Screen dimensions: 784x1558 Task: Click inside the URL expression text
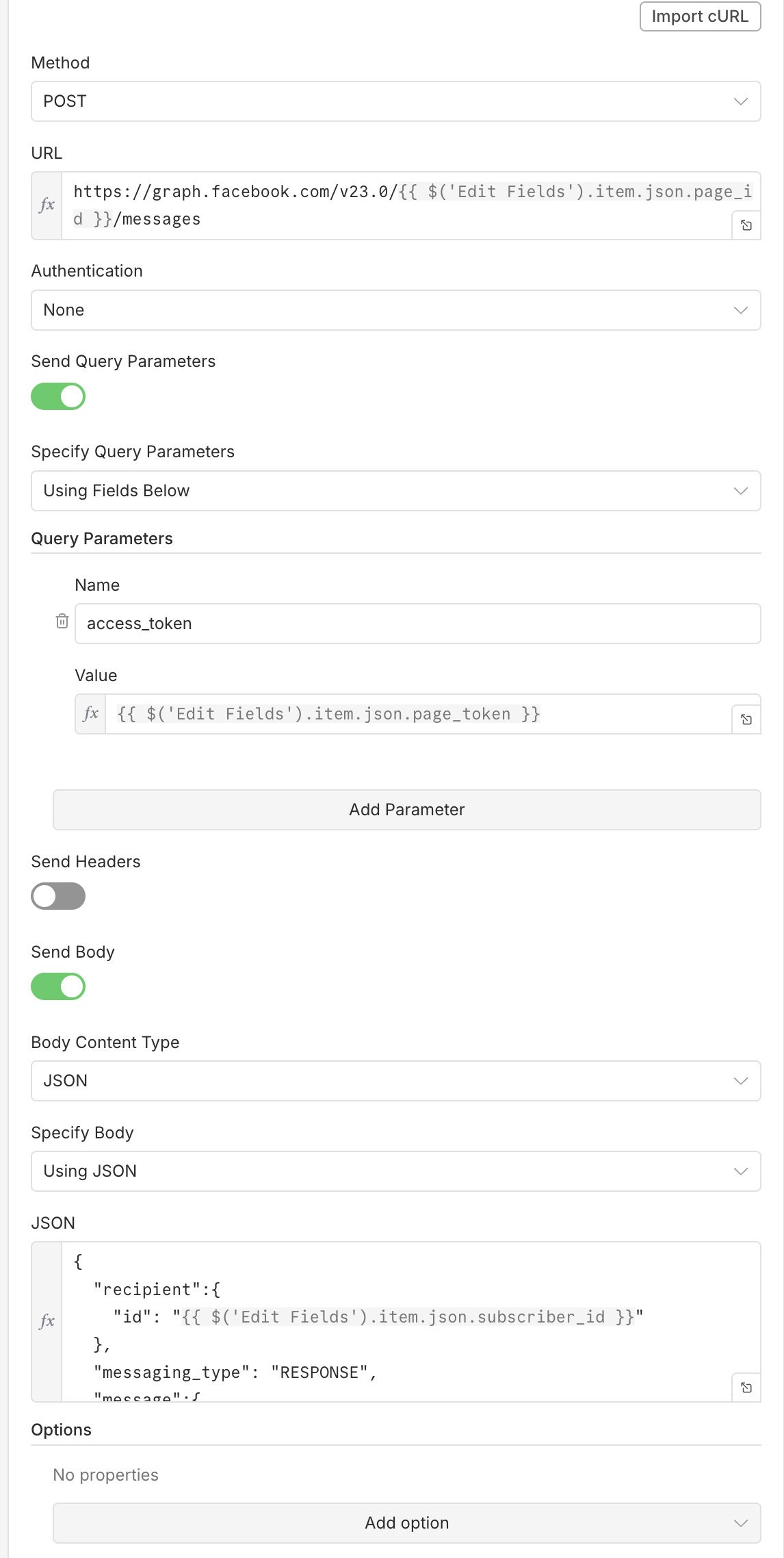point(397,205)
